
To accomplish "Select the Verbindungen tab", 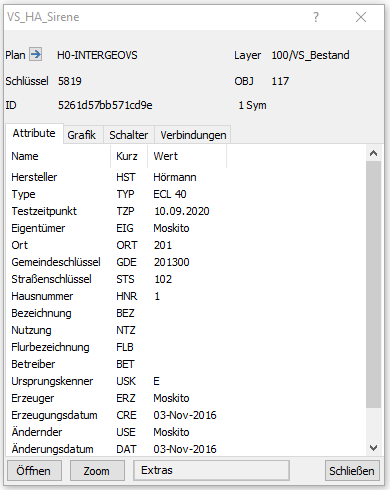I will coord(193,135).
